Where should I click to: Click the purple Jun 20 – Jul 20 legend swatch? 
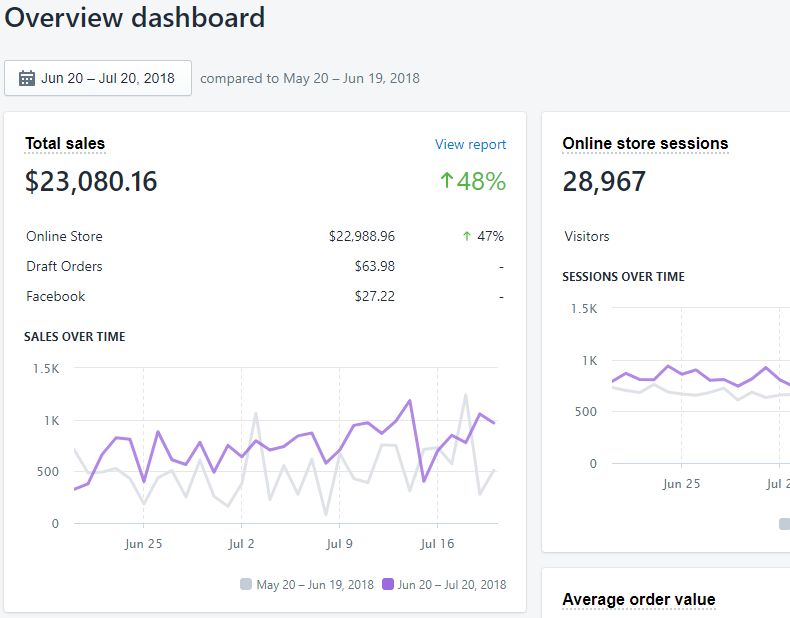[388, 584]
